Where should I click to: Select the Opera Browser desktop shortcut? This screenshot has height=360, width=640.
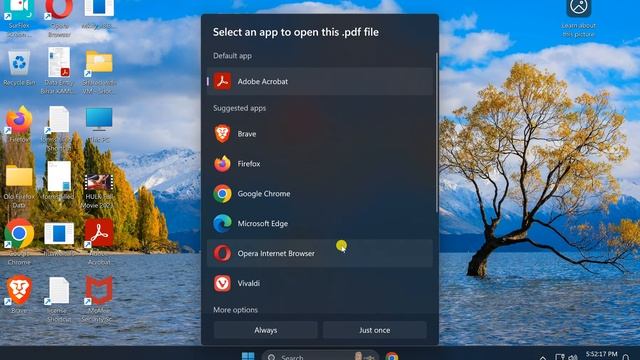[x=59, y=18]
